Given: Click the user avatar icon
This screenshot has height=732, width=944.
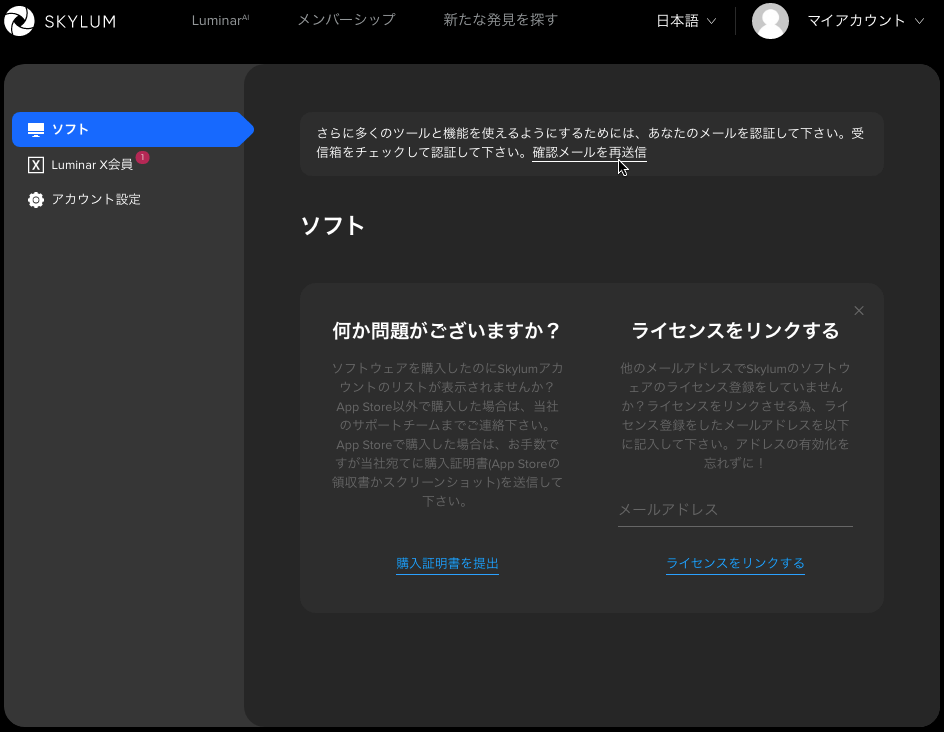Looking at the screenshot, I should click(x=770, y=21).
